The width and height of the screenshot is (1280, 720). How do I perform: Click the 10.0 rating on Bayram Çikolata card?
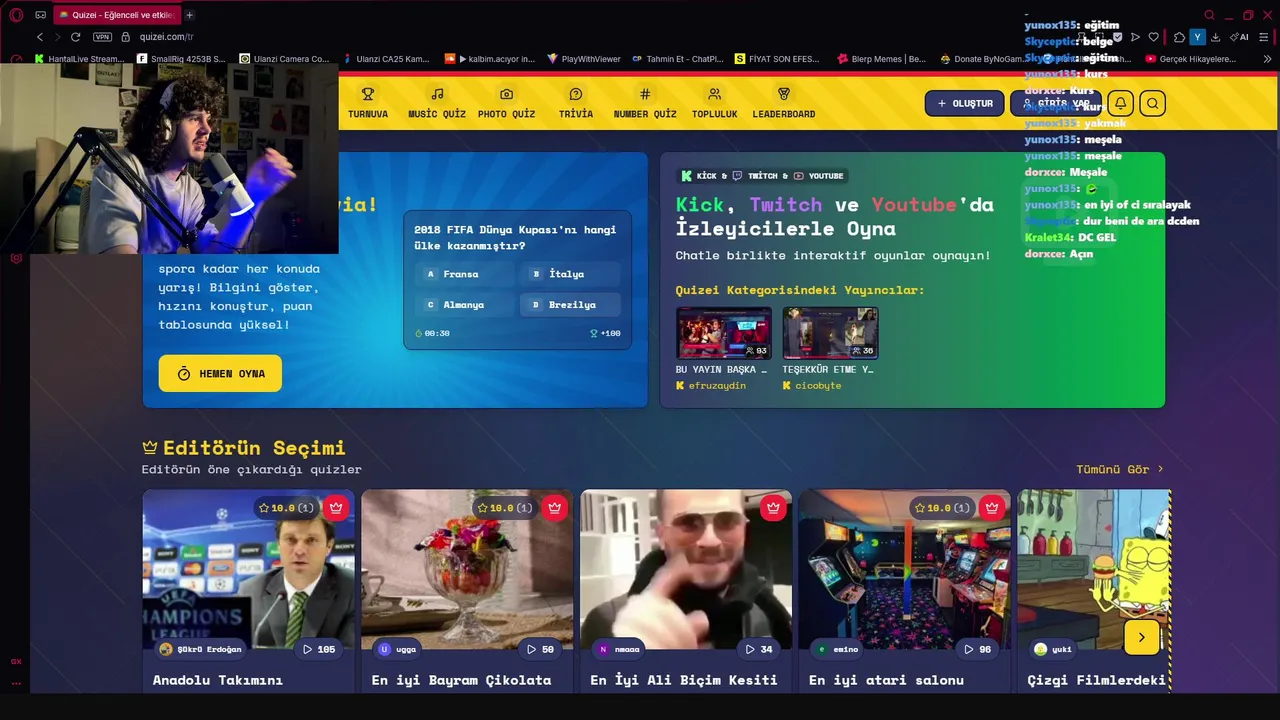[506, 508]
